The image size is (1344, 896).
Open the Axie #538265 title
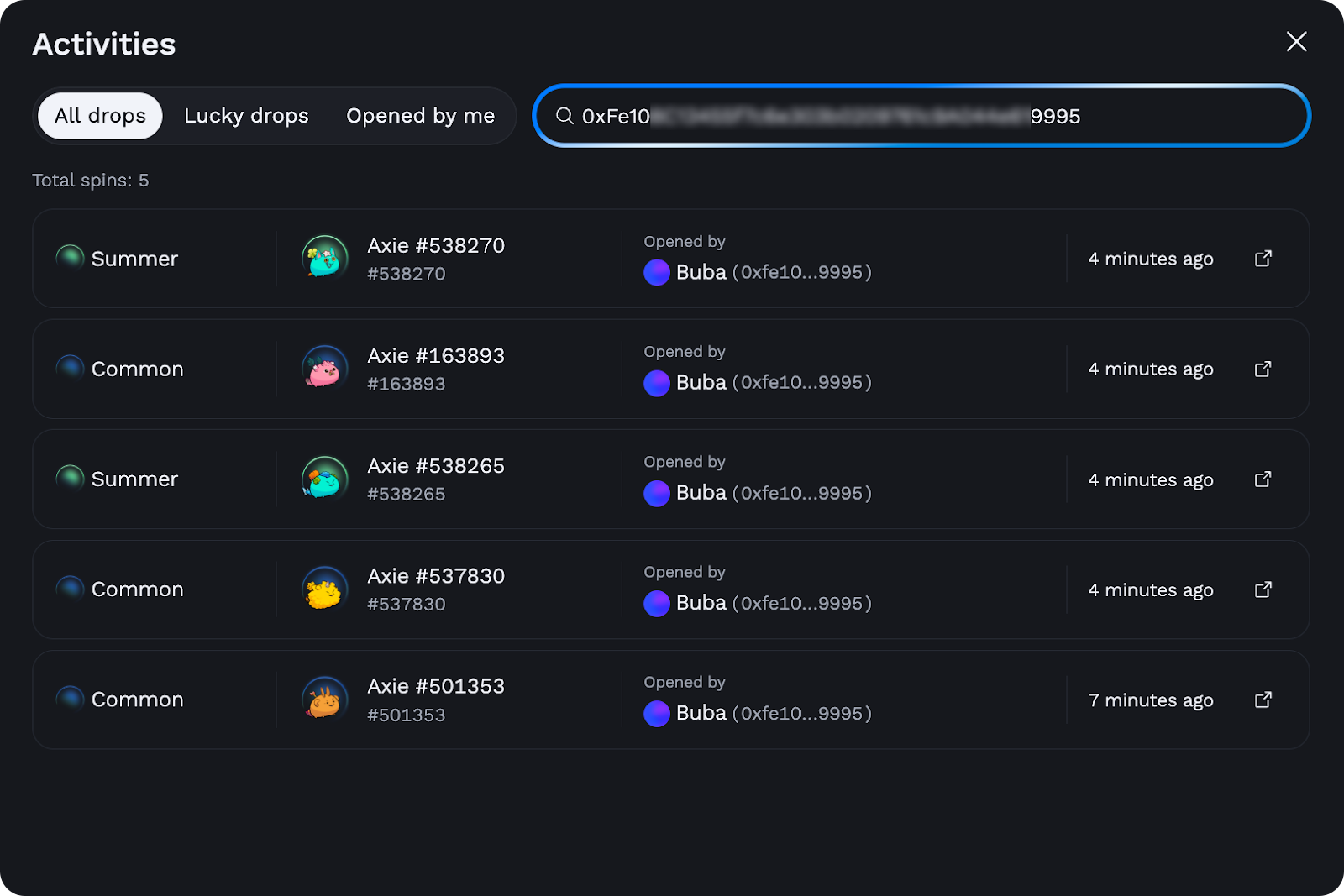[x=436, y=465]
